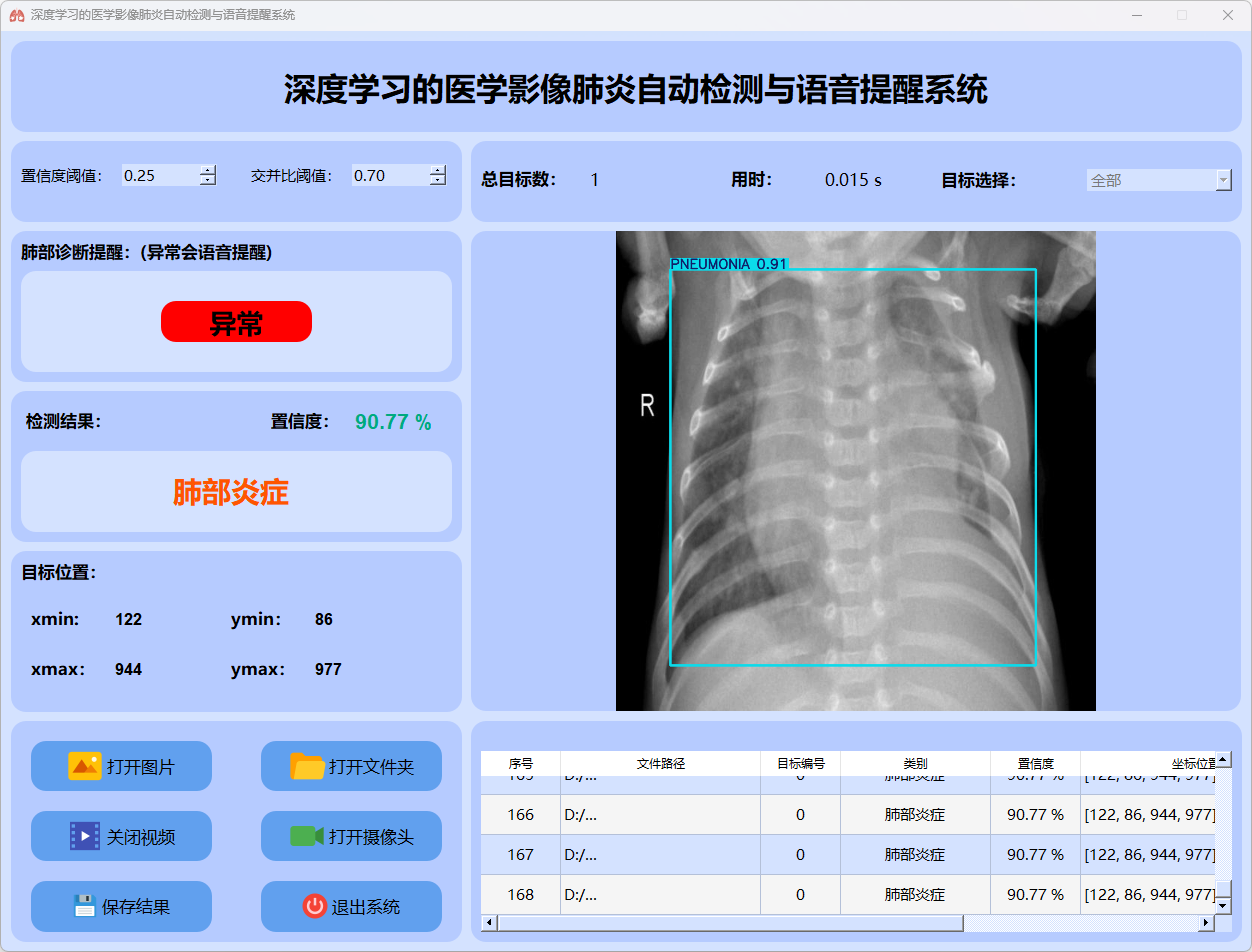The width and height of the screenshot is (1252, 952).
Task: Click the table vertical scrollbar down arrow
Action: 1224,906
